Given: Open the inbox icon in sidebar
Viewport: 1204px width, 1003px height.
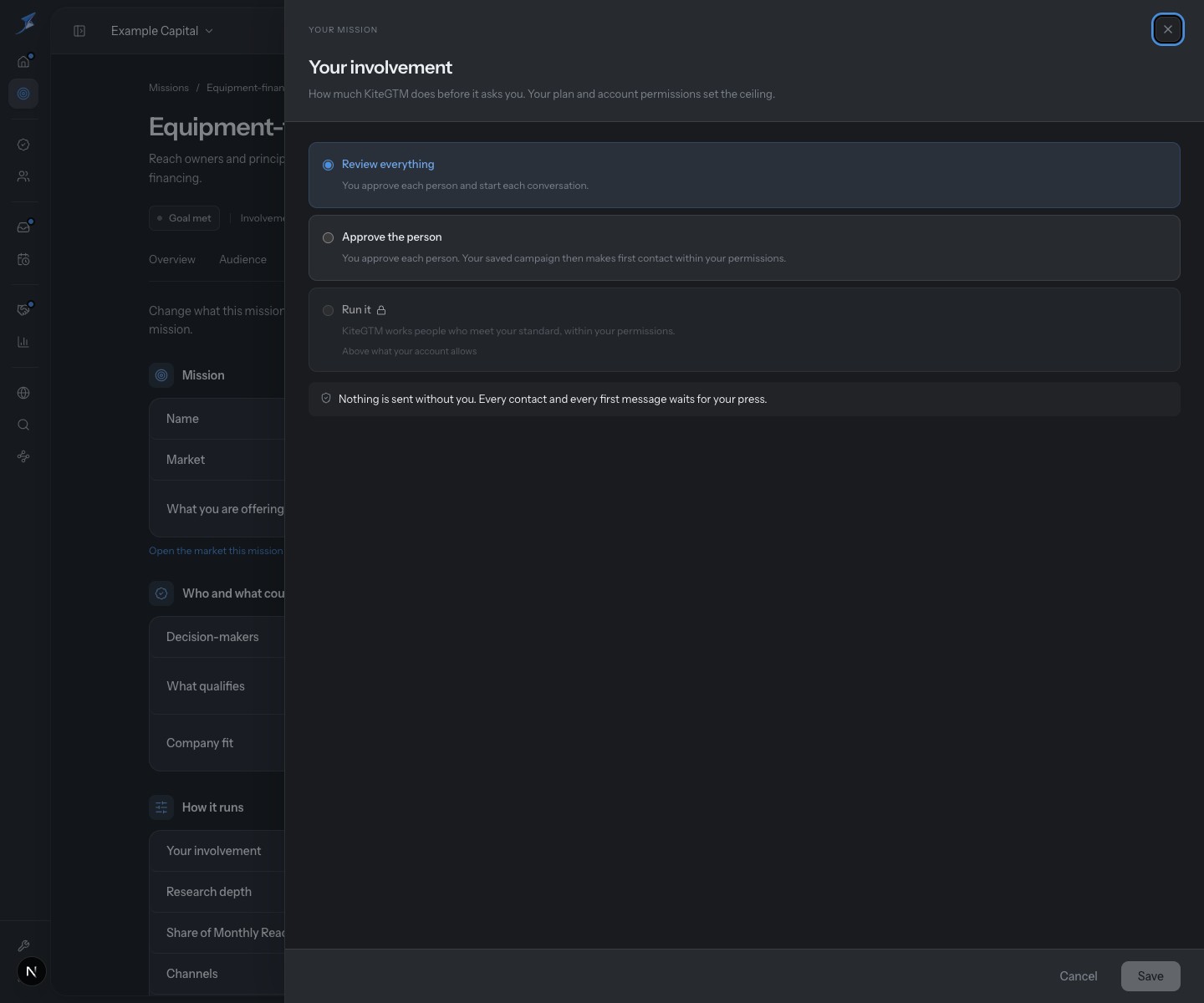Looking at the screenshot, I should [23, 227].
